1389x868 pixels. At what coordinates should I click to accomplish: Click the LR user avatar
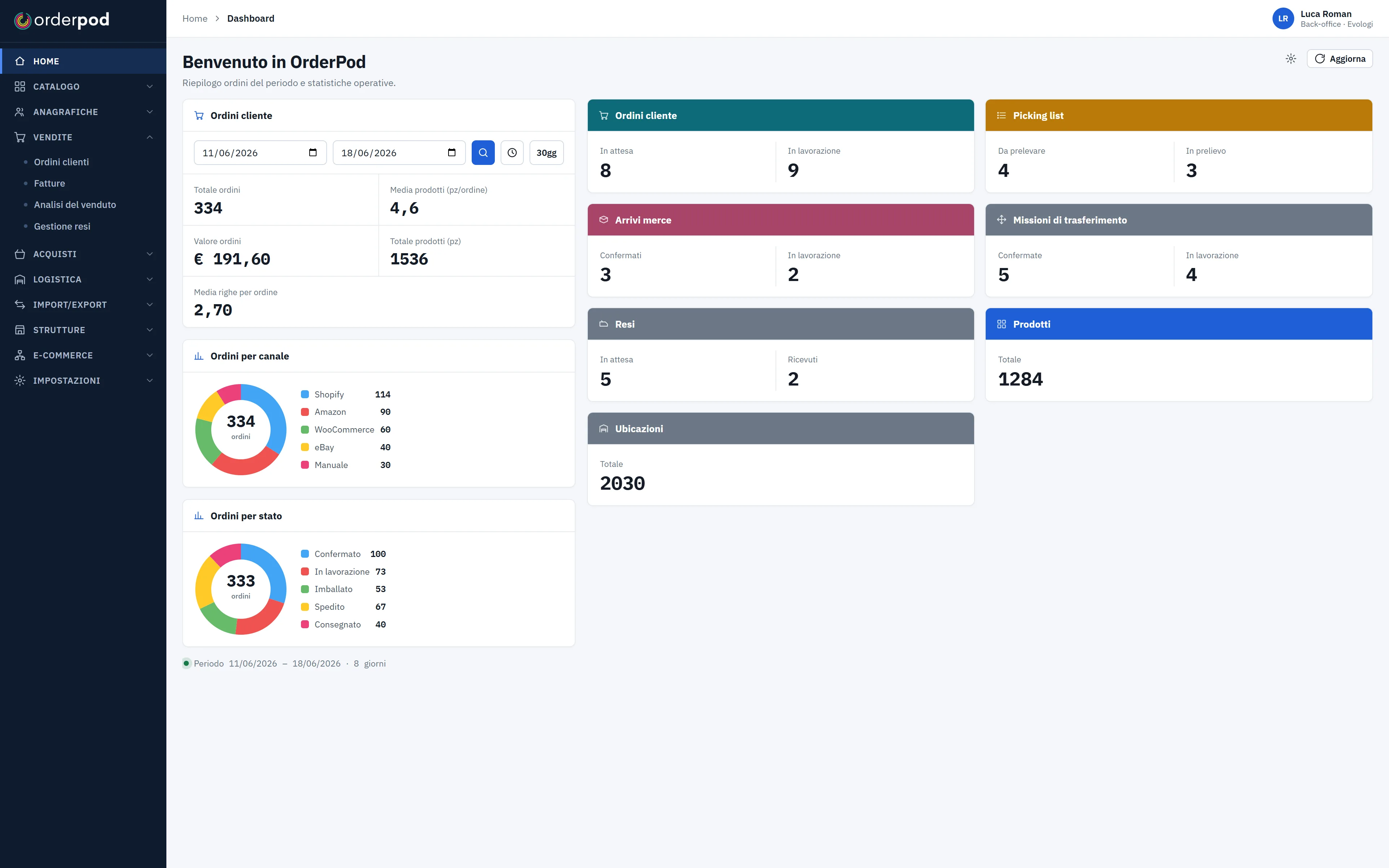pyautogui.click(x=1283, y=18)
